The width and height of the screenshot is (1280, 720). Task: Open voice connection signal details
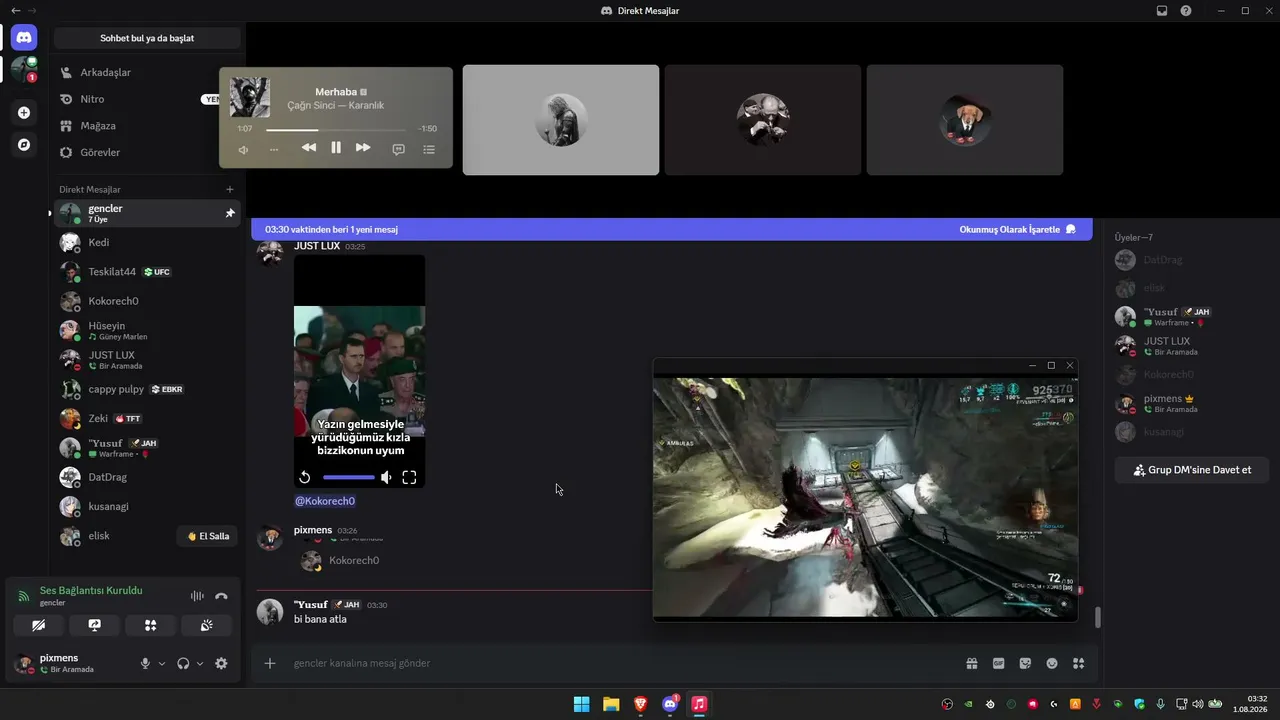(x=23, y=596)
